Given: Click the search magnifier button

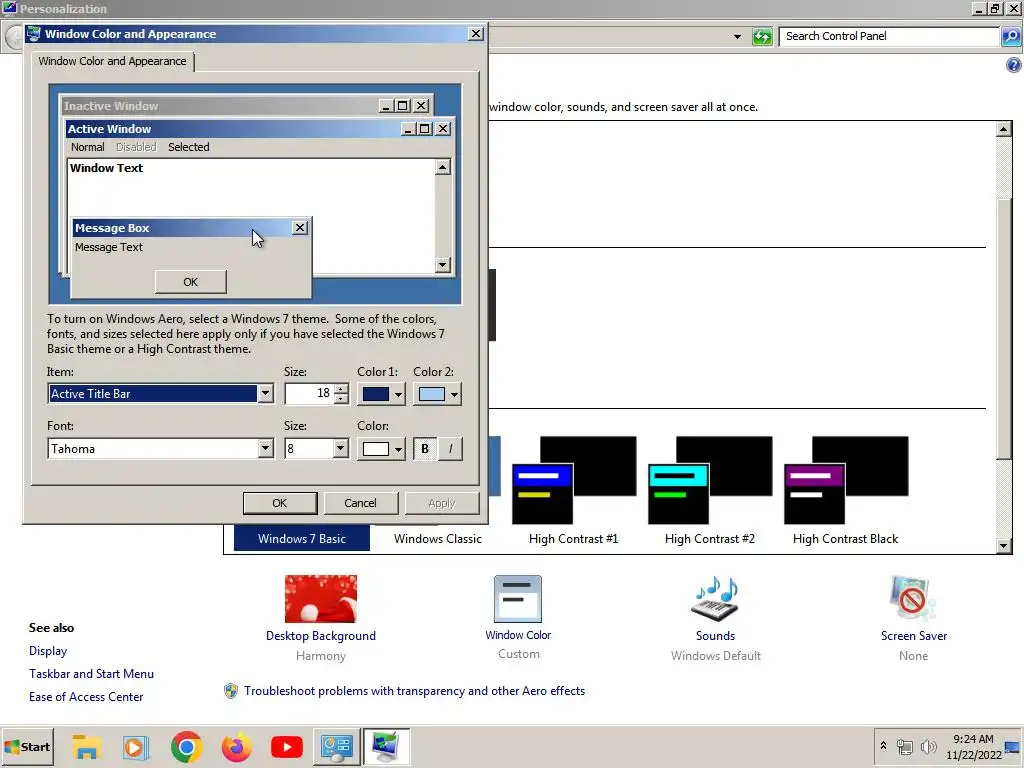Looking at the screenshot, I should (1011, 37).
